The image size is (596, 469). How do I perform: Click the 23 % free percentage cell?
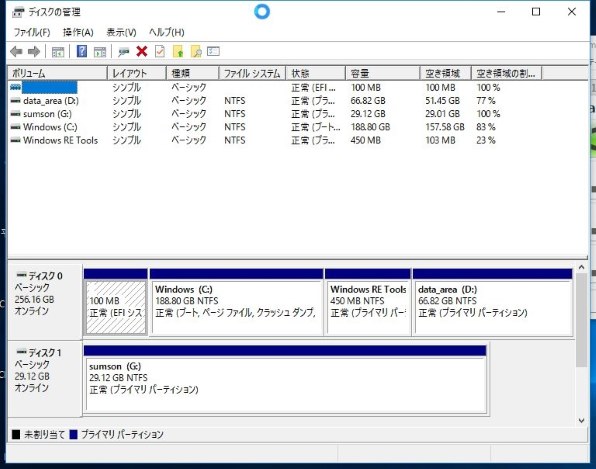pos(486,140)
